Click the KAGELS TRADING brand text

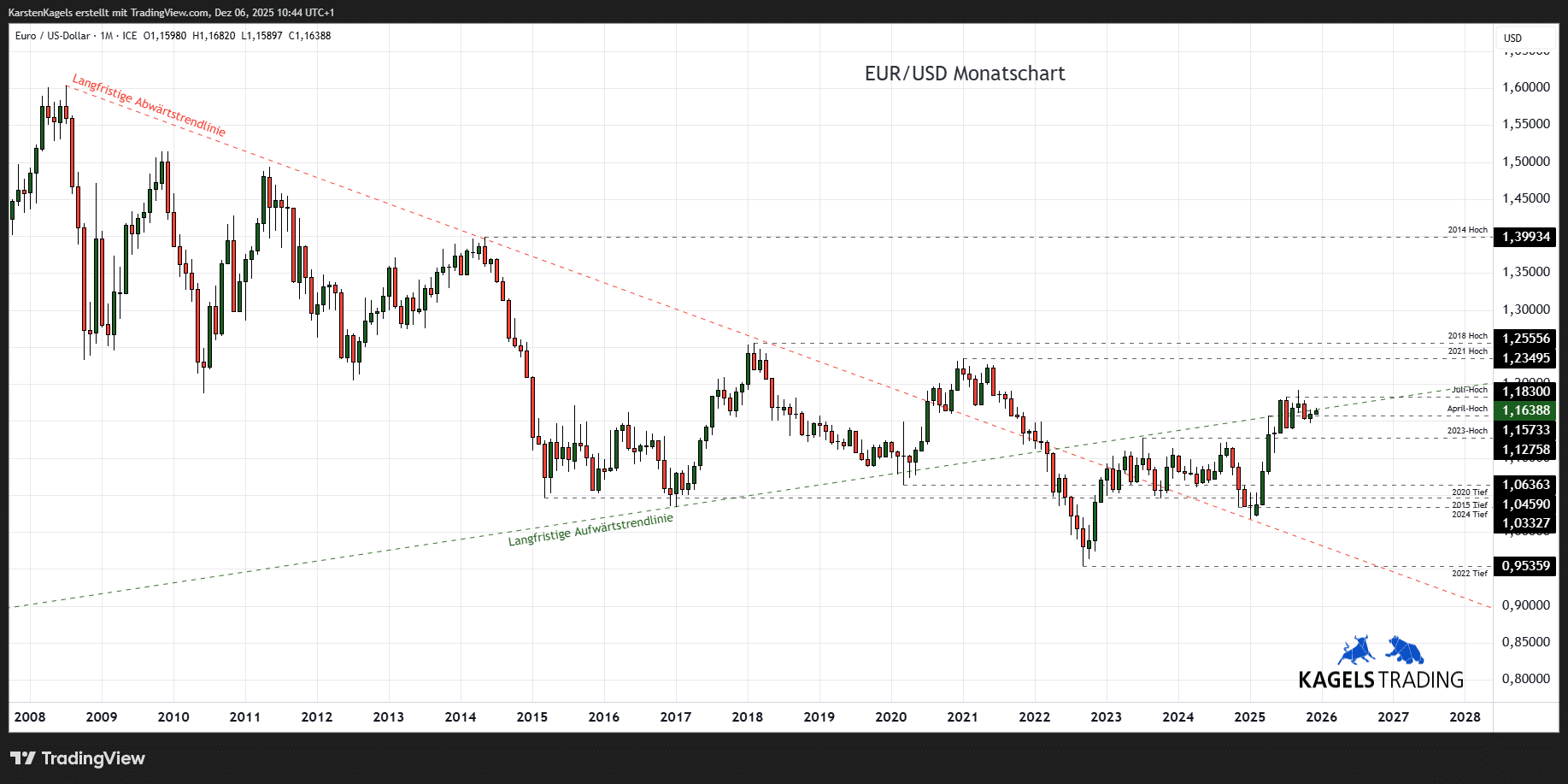(1380, 680)
